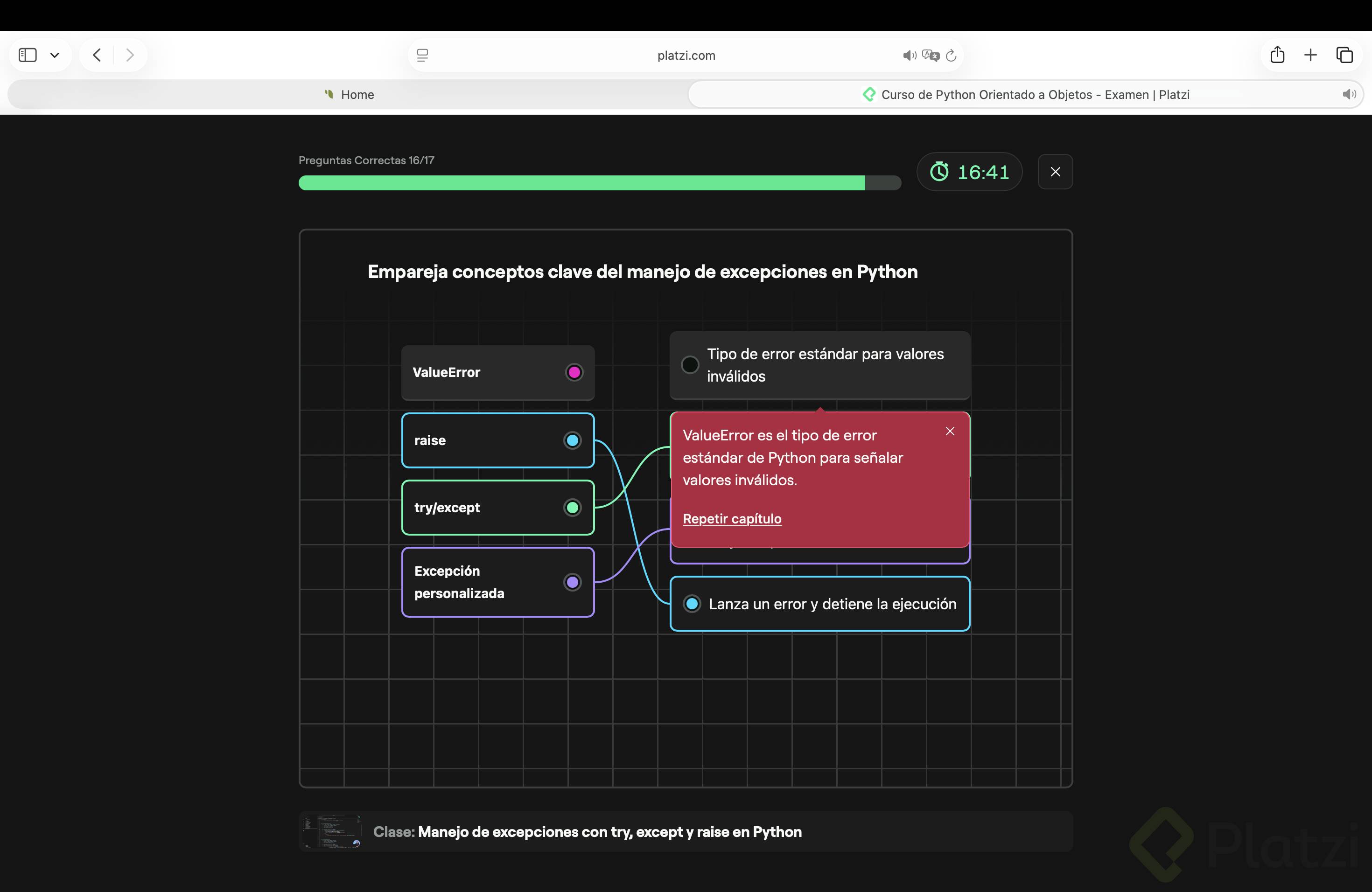Expand the sidebar dropdown chevron
This screenshot has width=1372, height=892.
[55, 56]
